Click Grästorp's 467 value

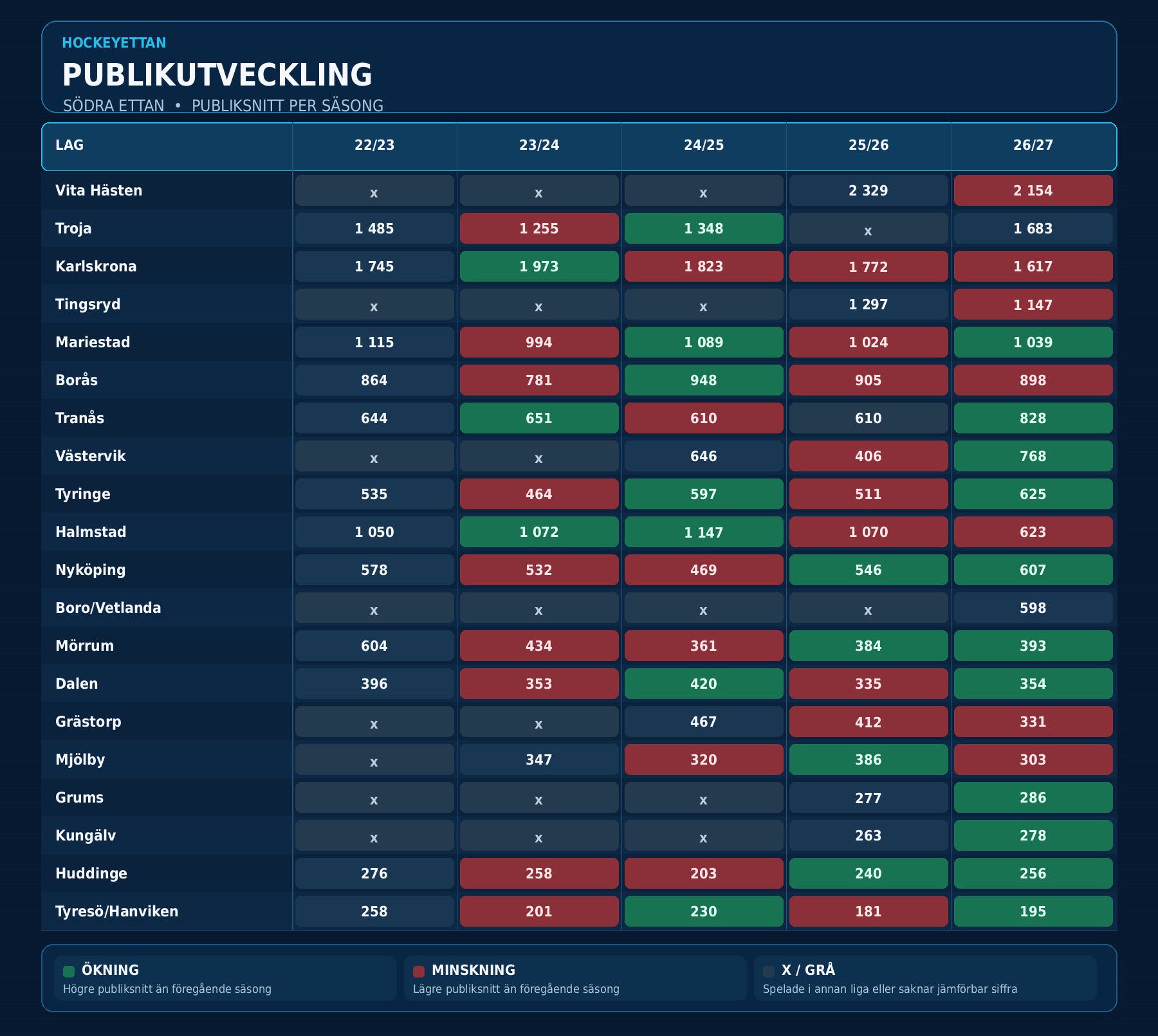pos(704,722)
